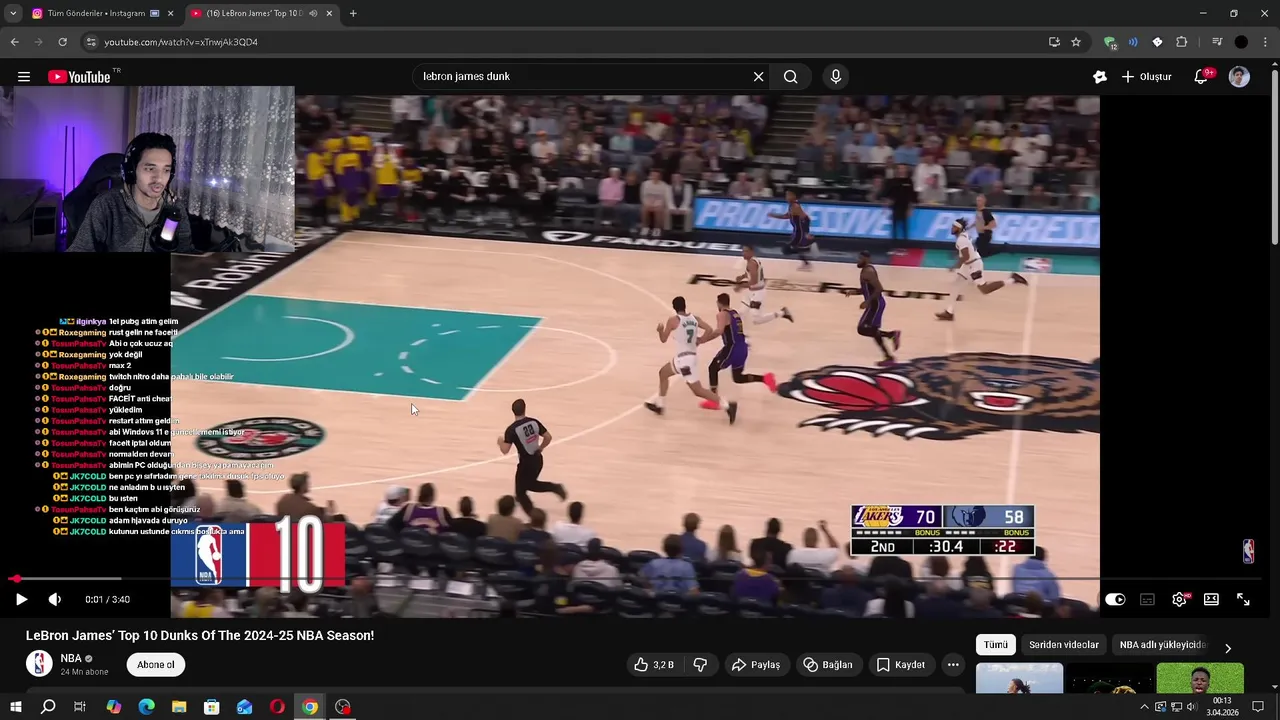The height and width of the screenshot is (720, 1280).
Task: Close the LeBron James YouTube tab
Action: [x=330, y=13]
